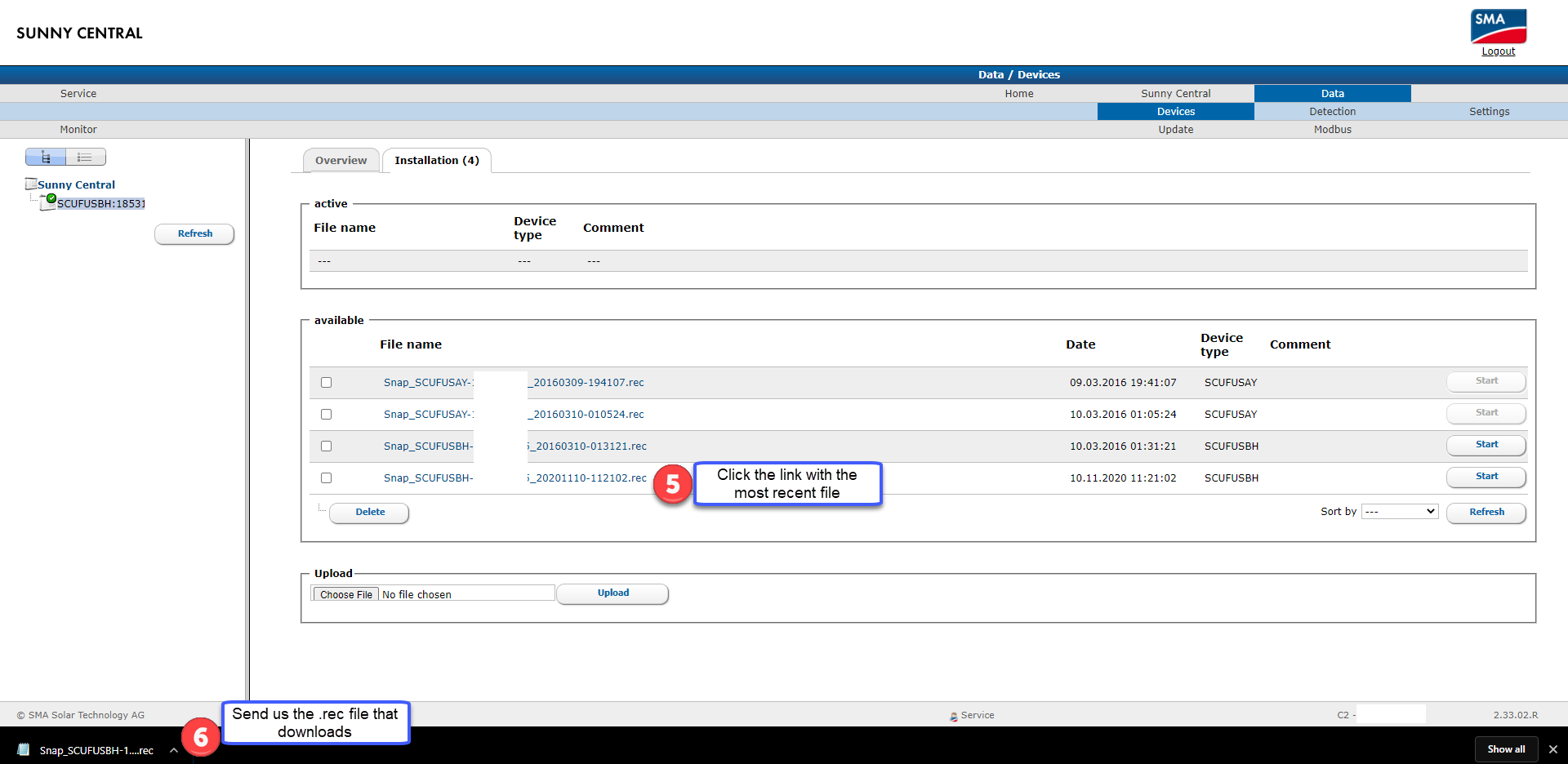Refresh the device tree

(194, 233)
